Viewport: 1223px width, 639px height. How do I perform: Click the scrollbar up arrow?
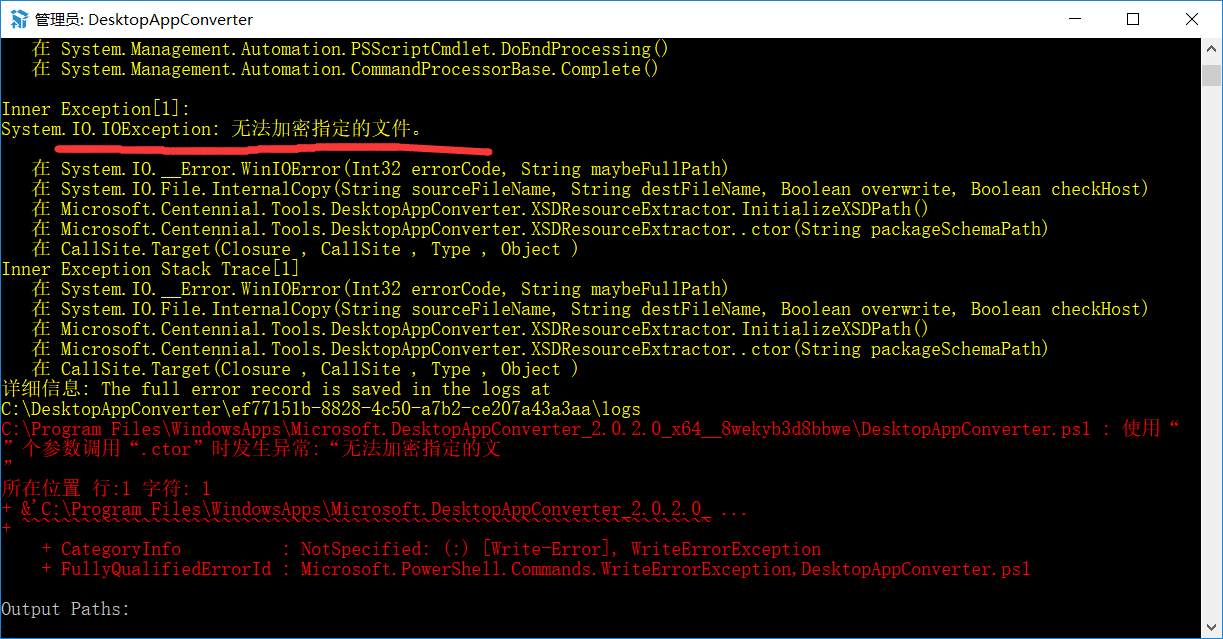click(x=1212, y=48)
